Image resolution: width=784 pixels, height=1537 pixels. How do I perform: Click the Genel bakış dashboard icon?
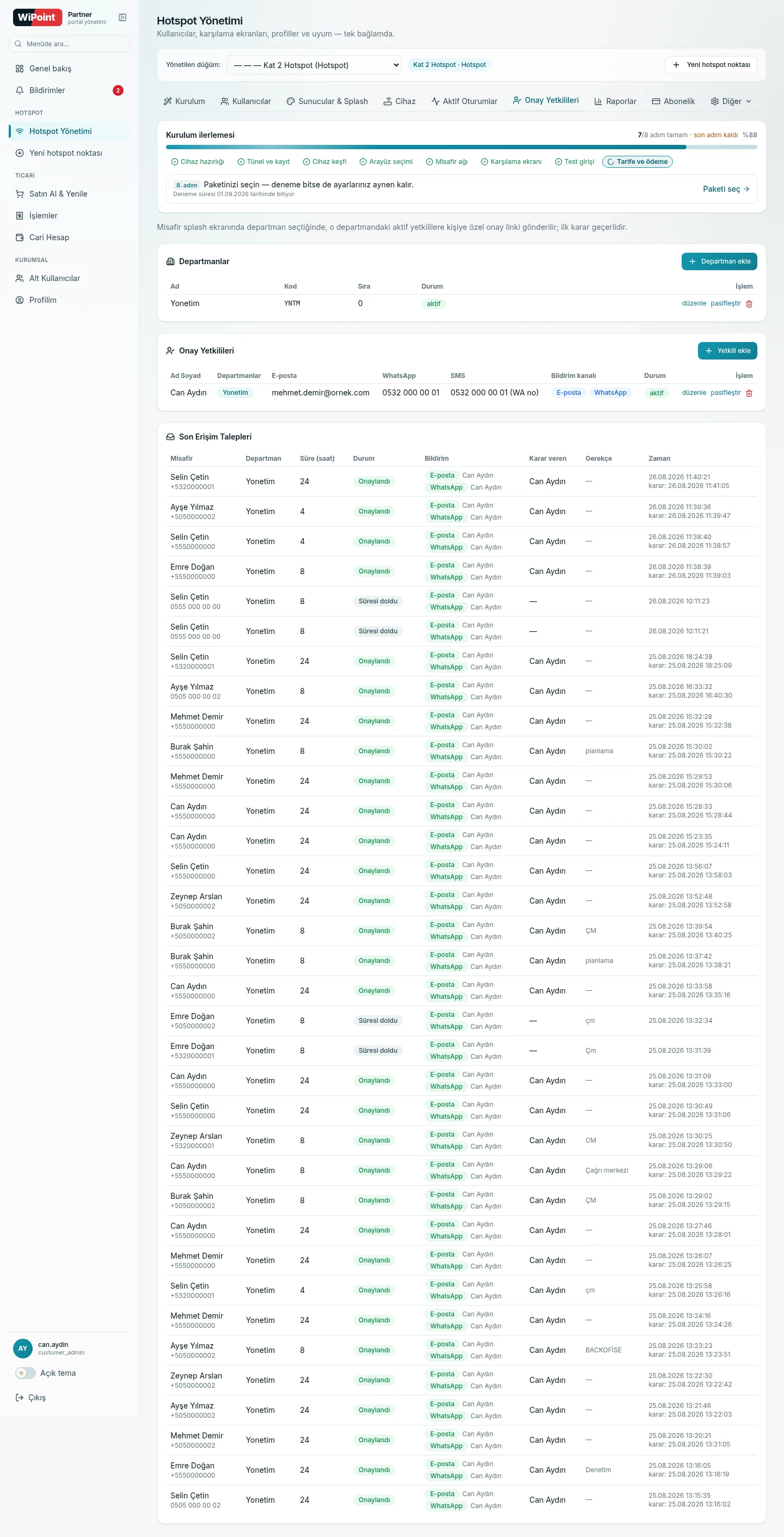[x=20, y=69]
